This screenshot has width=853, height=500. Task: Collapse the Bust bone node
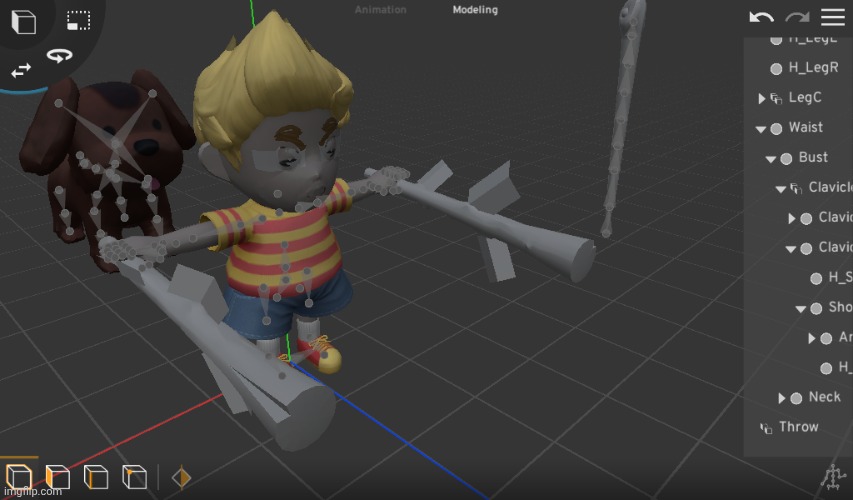pos(771,158)
